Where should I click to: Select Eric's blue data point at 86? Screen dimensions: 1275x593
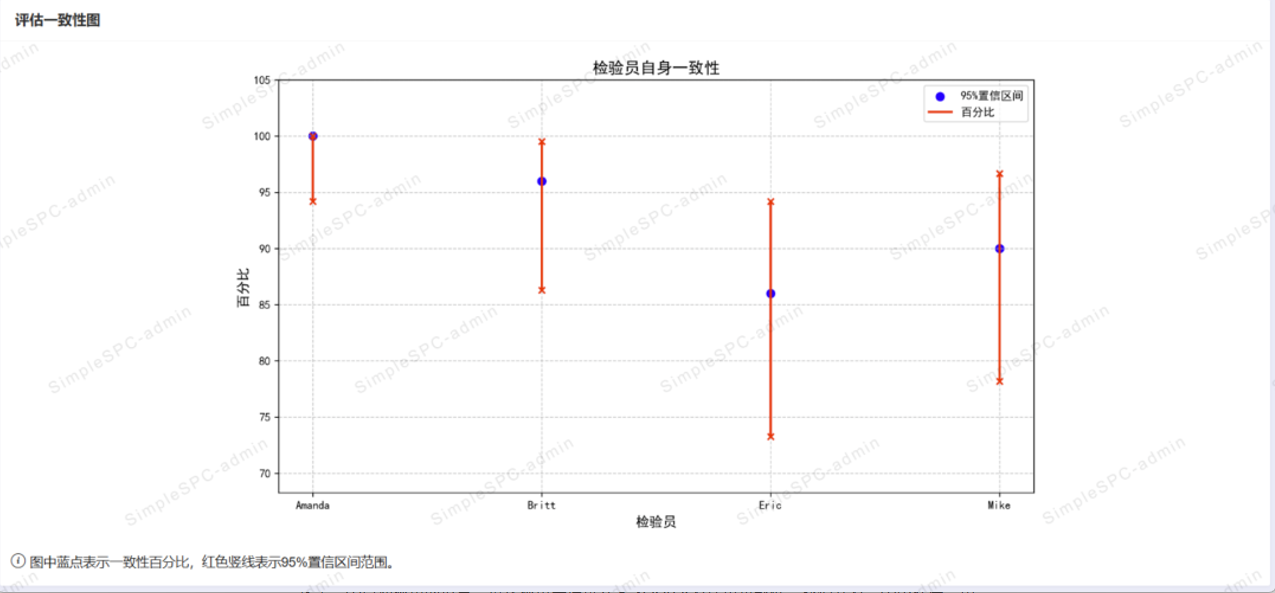770,293
